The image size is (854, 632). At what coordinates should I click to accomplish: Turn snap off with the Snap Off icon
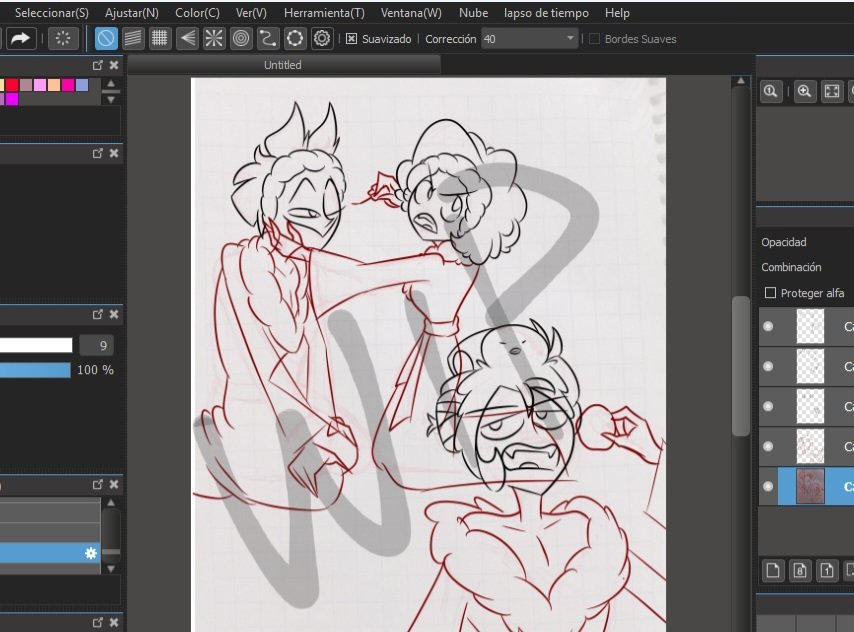tap(106, 39)
